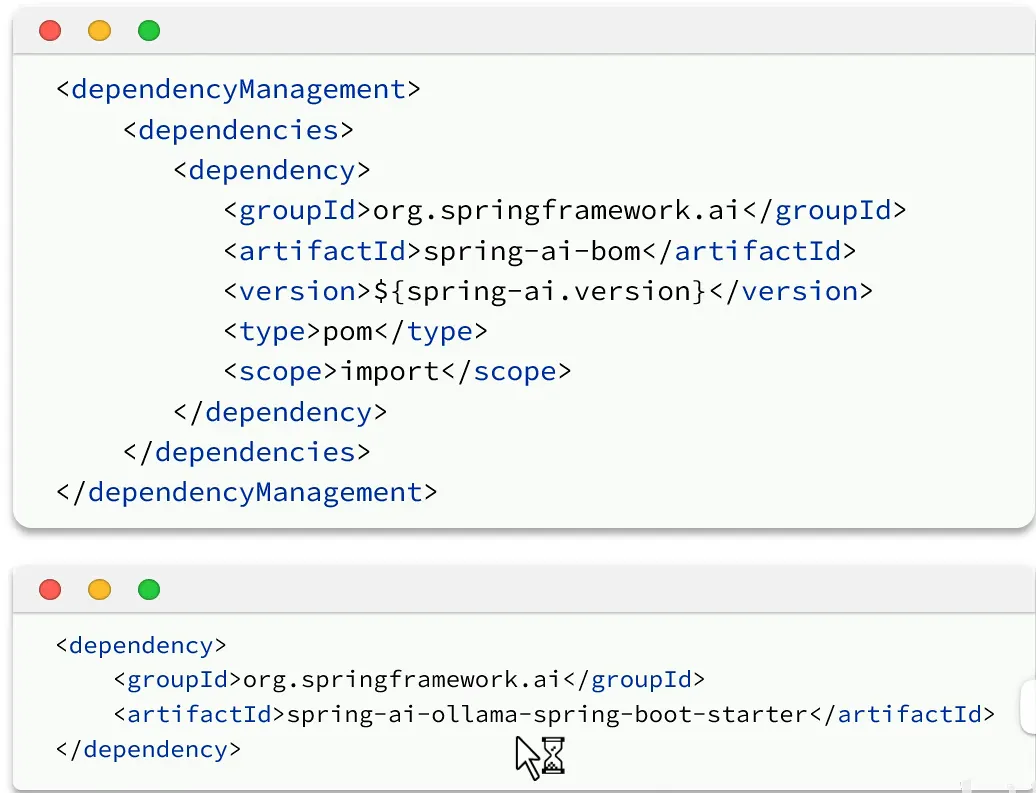Click the import scope value
The width and height of the screenshot is (1036, 793).
(x=390, y=371)
